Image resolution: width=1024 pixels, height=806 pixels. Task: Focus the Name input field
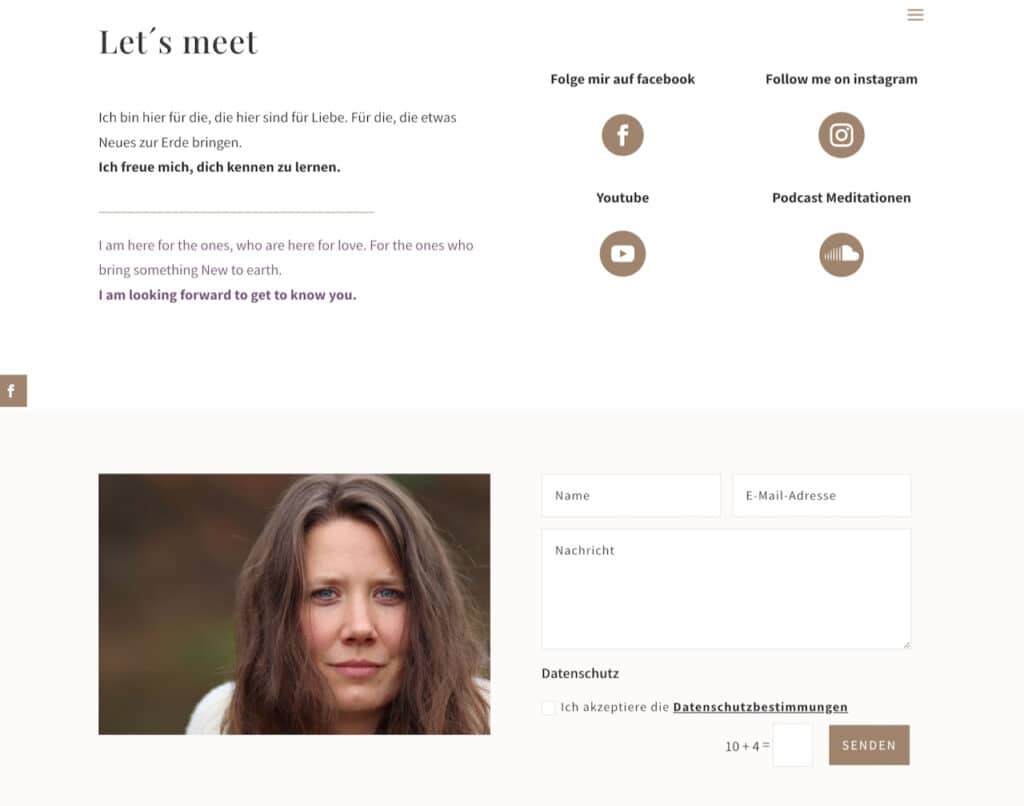click(x=630, y=495)
